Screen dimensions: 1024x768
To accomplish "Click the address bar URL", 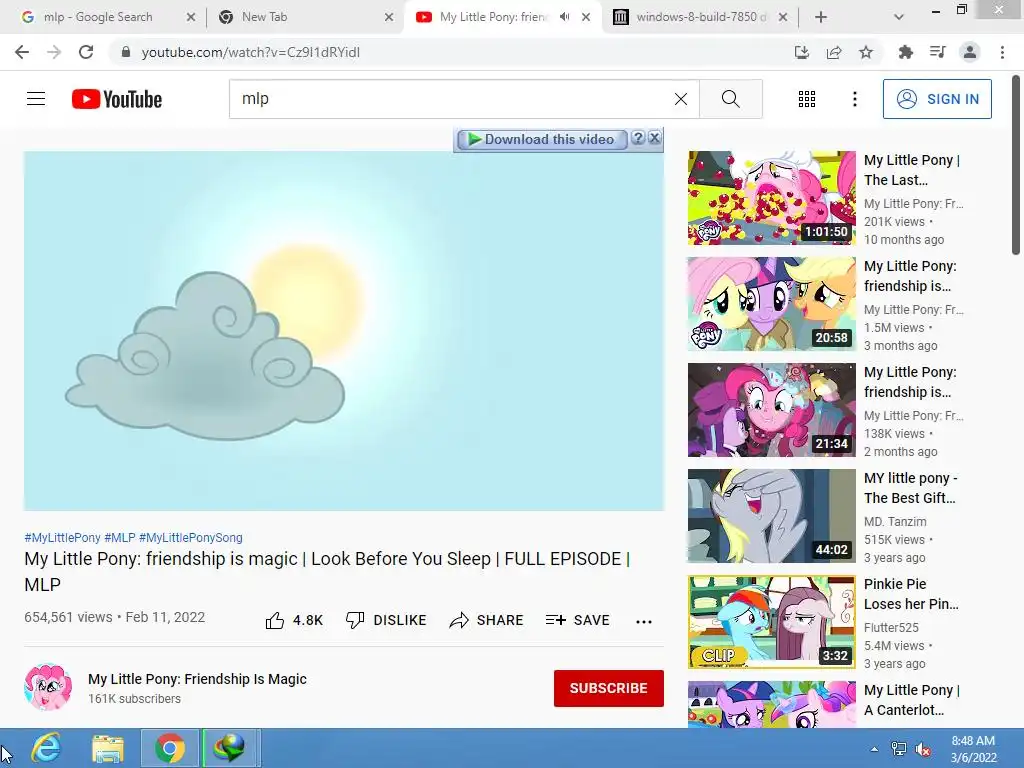I will point(250,52).
